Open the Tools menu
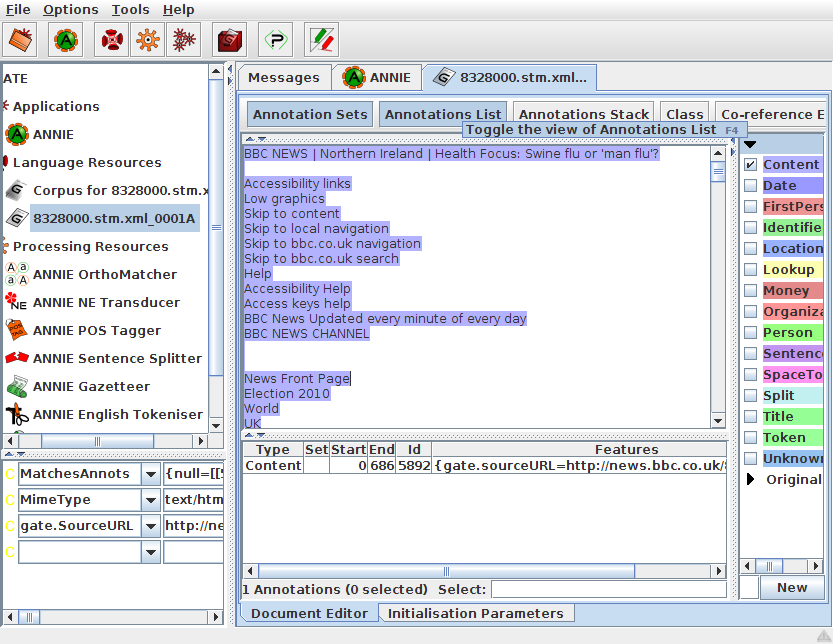Screen dimensions: 833x644 [x=130, y=10]
